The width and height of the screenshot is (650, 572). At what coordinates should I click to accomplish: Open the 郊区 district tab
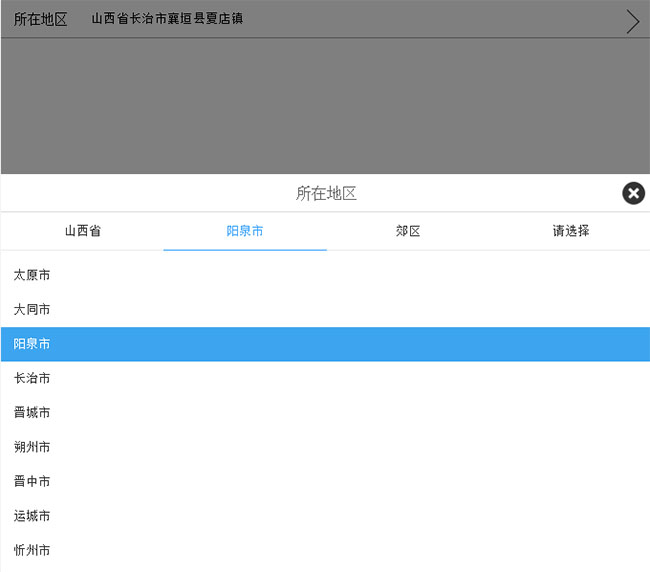pos(408,231)
